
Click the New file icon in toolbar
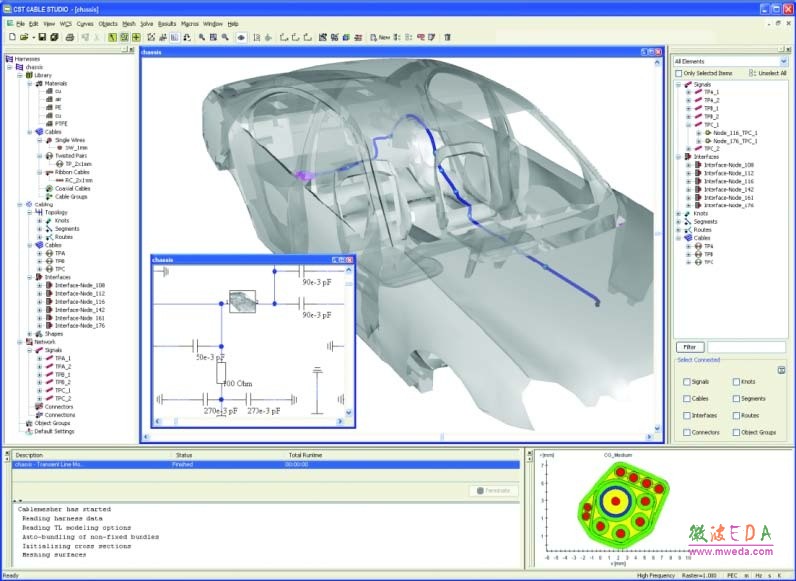(x=12, y=37)
